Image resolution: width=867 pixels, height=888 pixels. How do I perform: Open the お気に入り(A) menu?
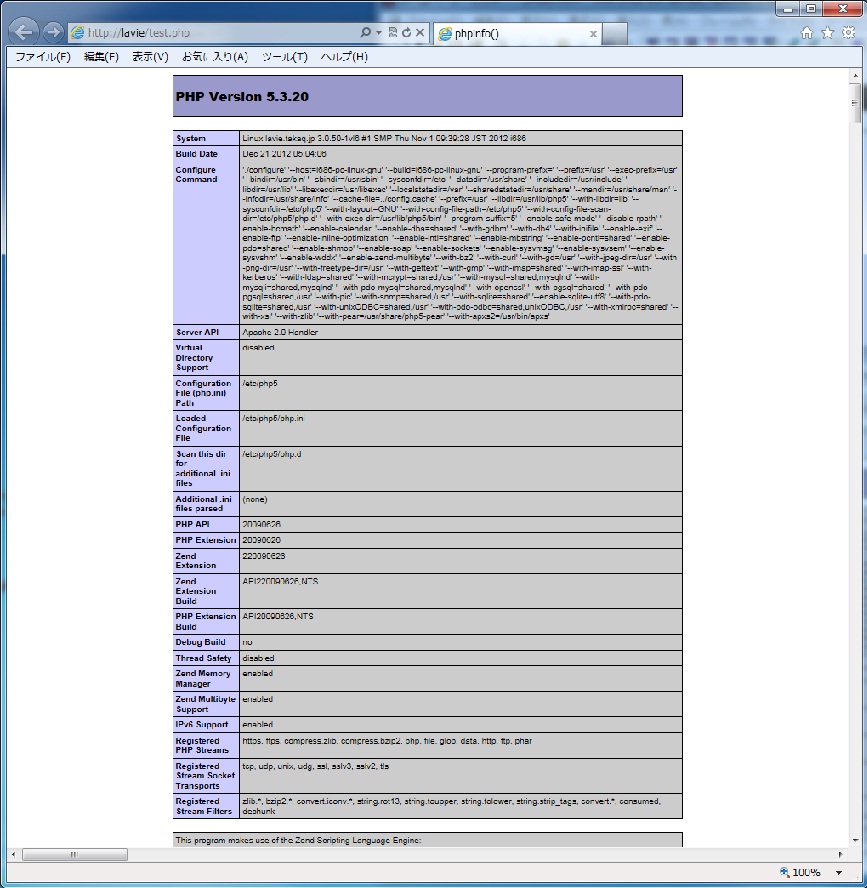point(215,57)
